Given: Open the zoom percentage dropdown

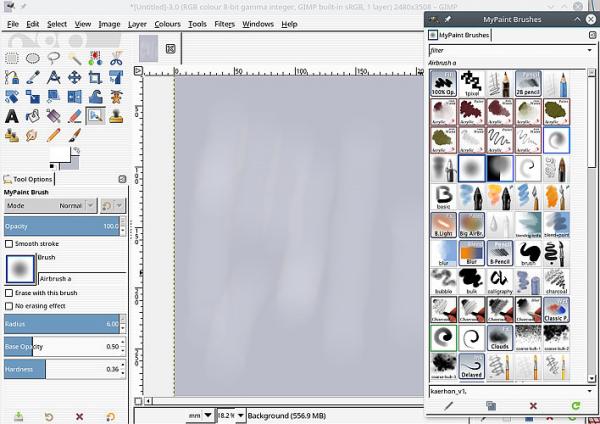Looking at the screenshot, I should tap(241, 415).
